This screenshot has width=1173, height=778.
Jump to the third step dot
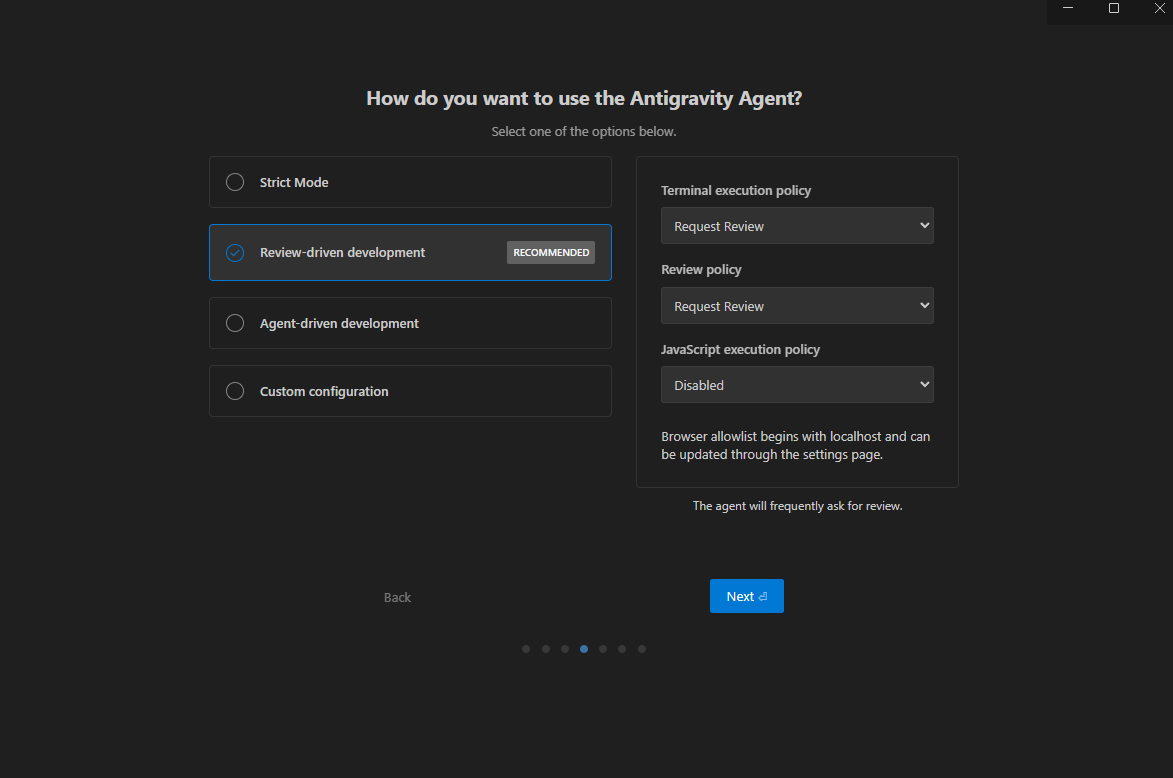[565, 649]
